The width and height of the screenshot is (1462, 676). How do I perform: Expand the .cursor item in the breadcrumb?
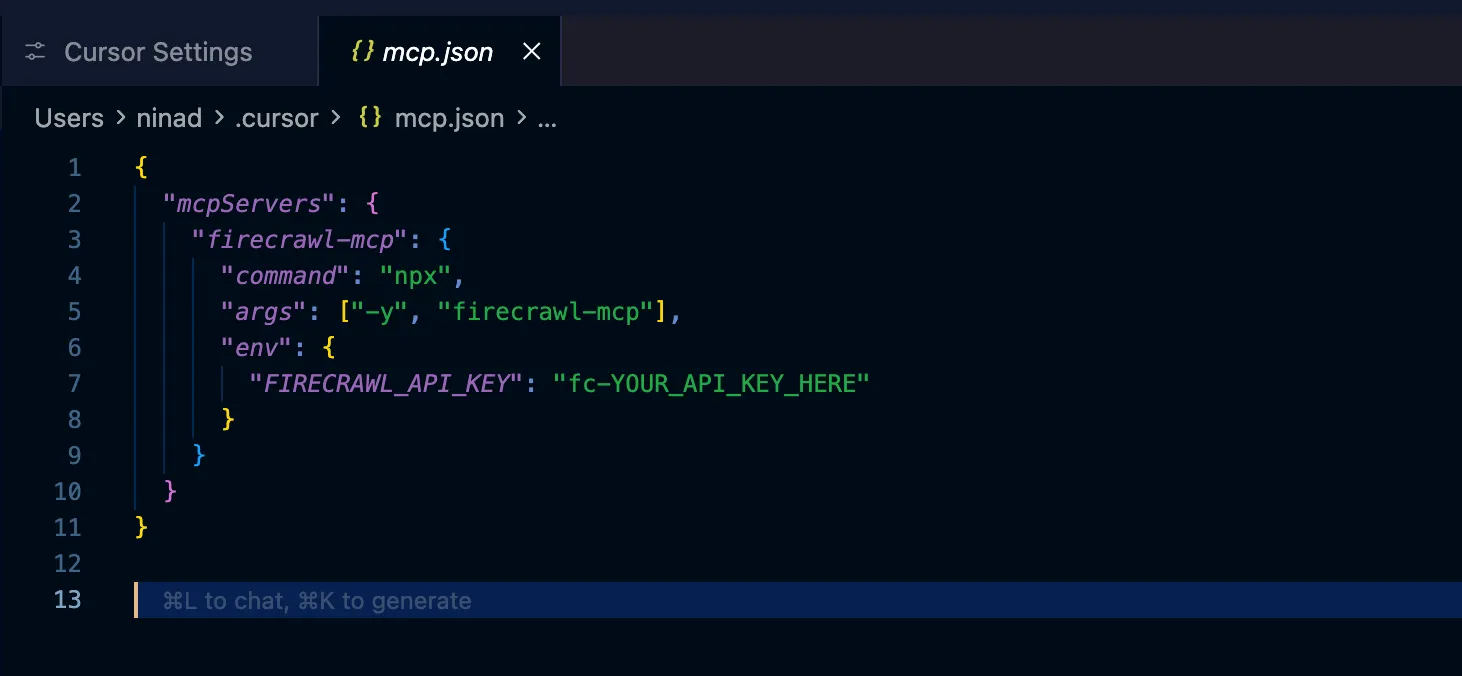coord(277,118)
